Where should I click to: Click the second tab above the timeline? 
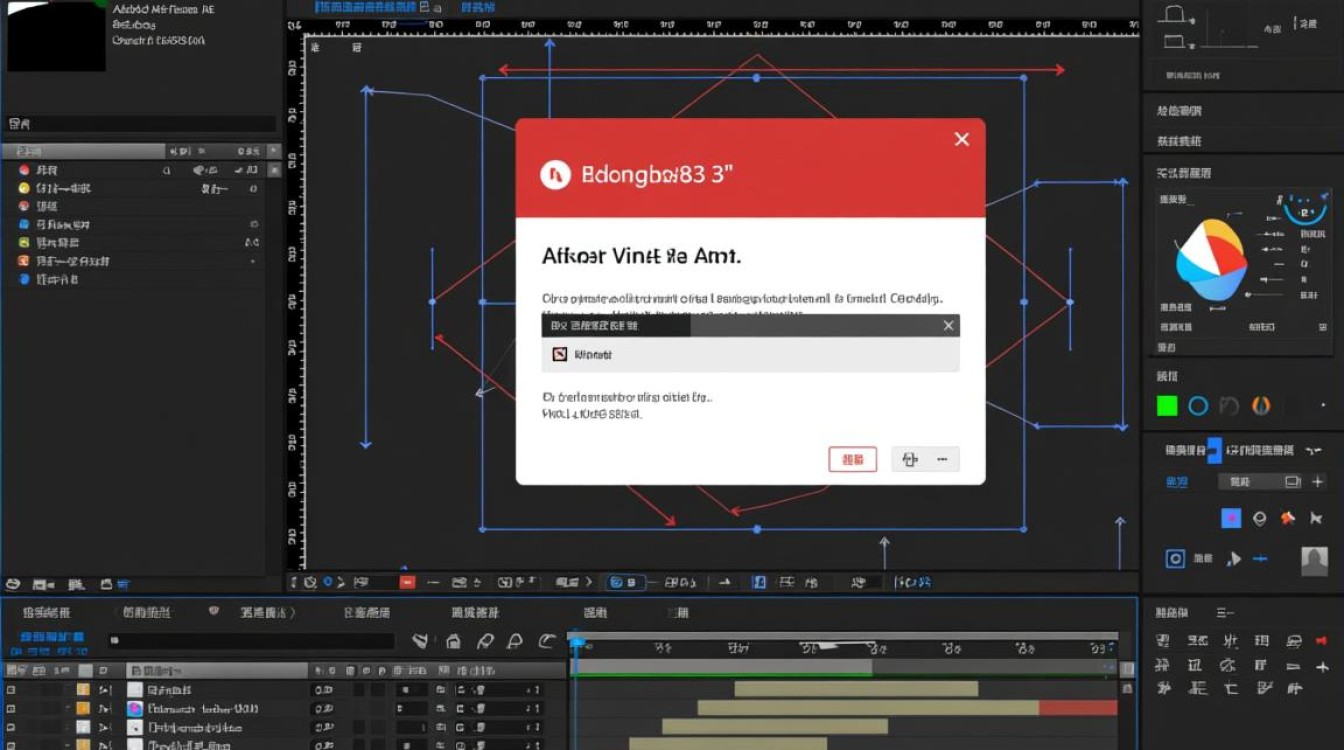tap(146, 612)
